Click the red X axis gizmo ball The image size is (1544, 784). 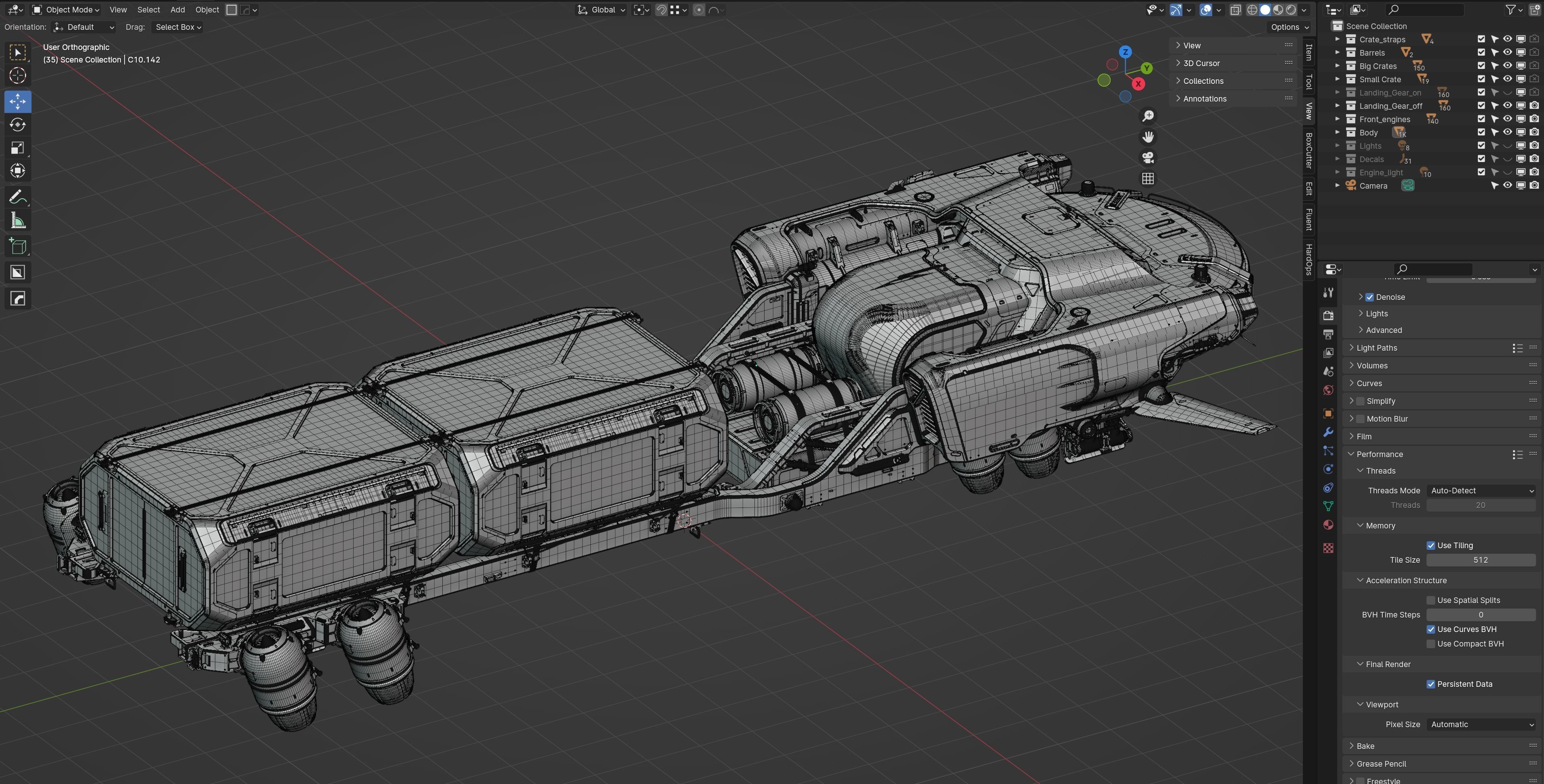tap(1138, 84)
